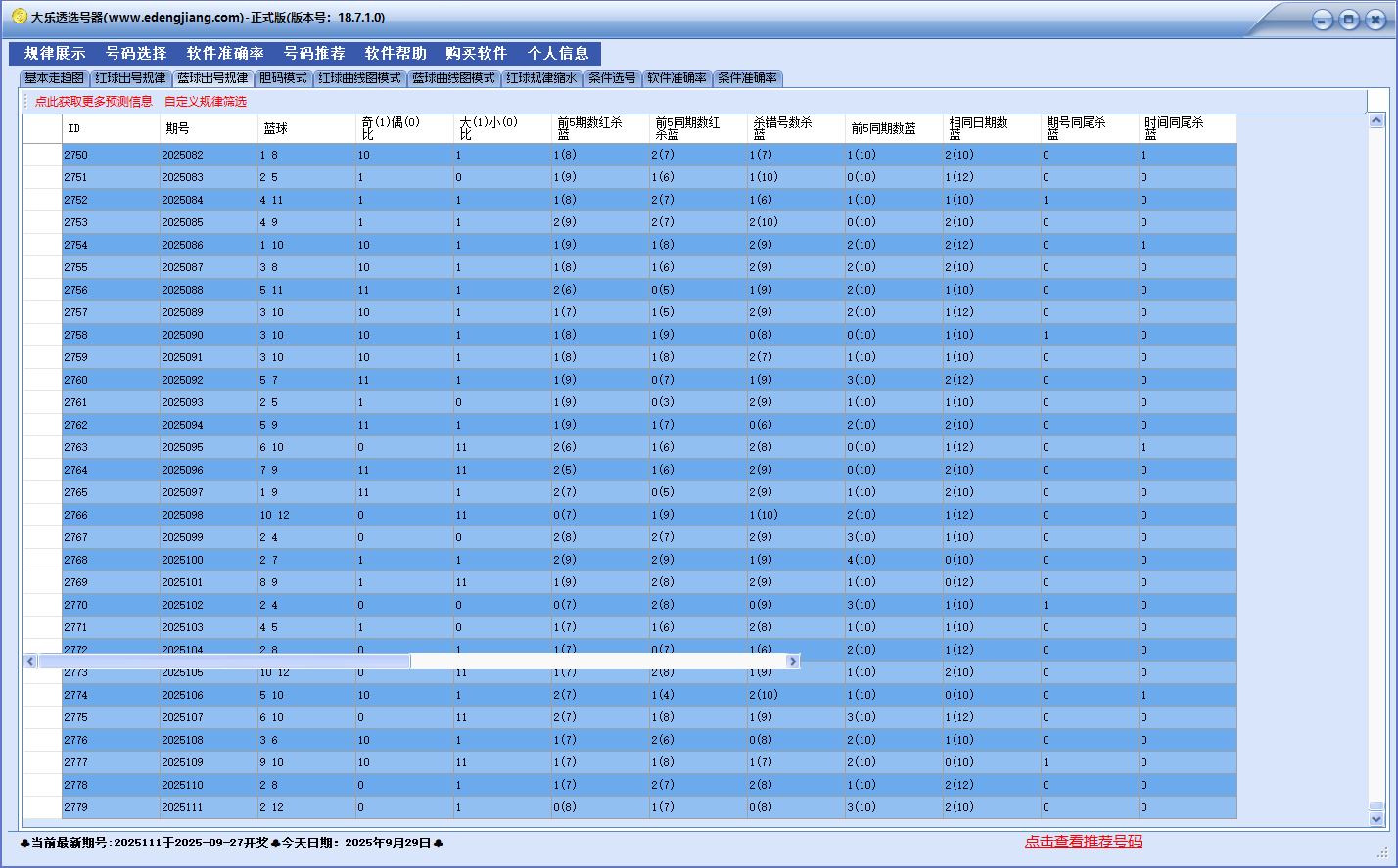Screen dimensions: 1398x868
Task: Click the vertical scrollbar up arrow
Action: (x=1376, y=120)
